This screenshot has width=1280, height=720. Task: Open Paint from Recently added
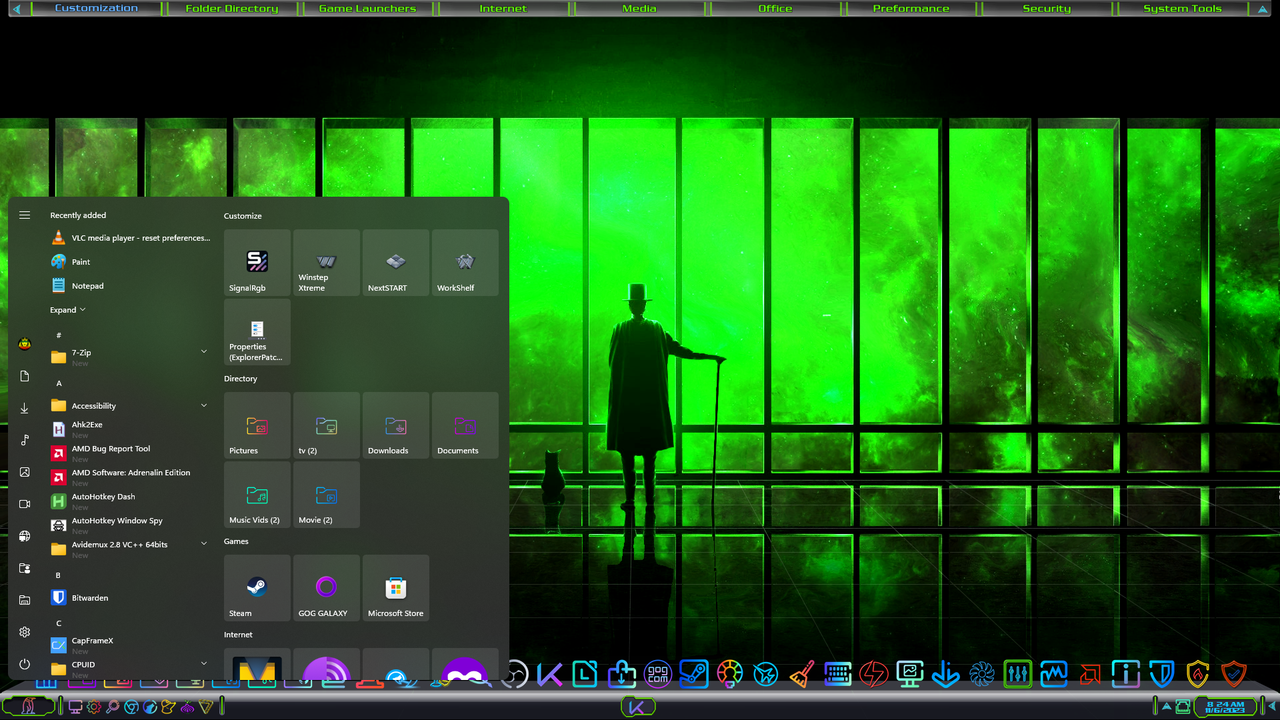(130, 262)
